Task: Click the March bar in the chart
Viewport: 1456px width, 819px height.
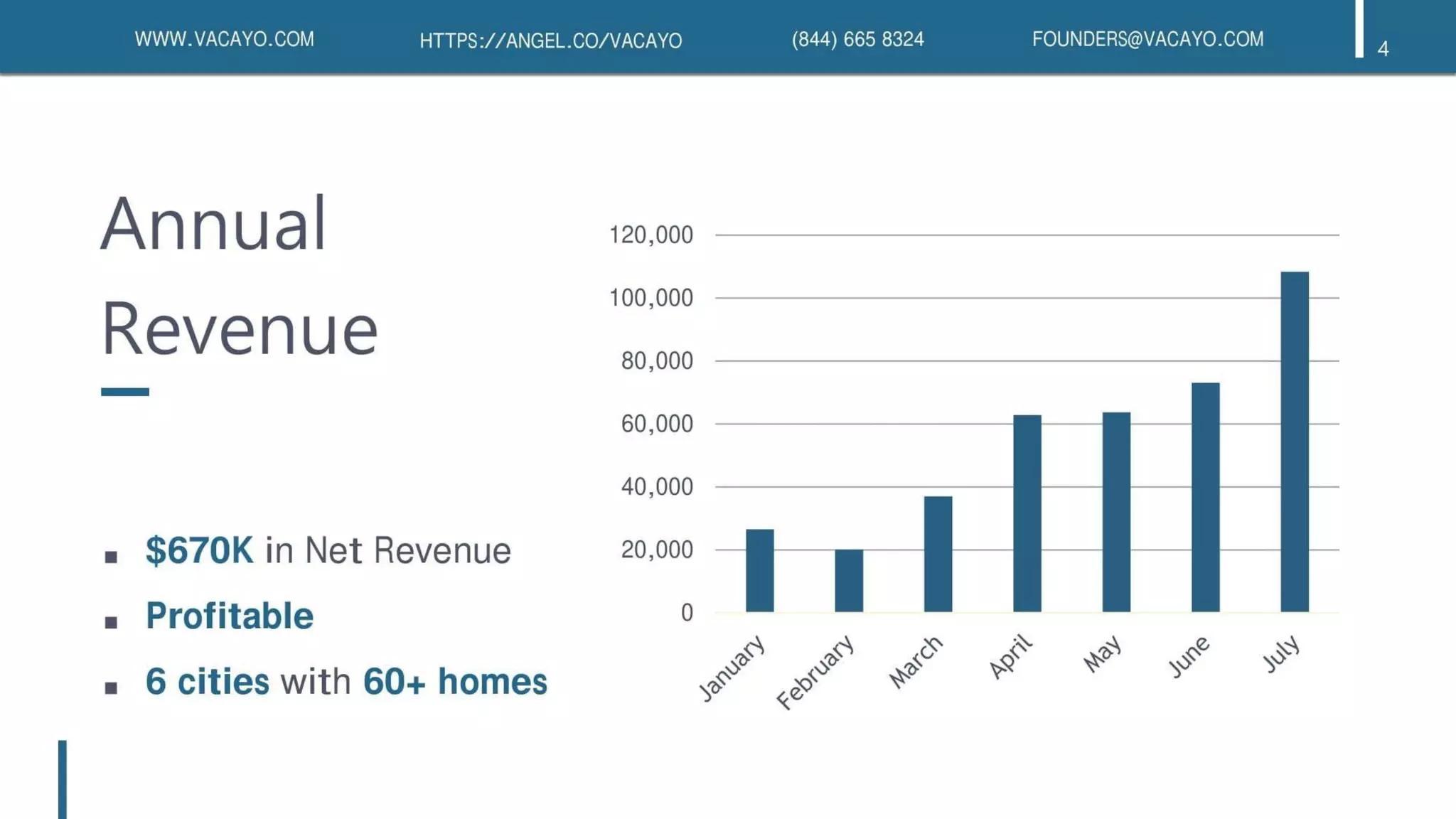Action: [938, 554]
